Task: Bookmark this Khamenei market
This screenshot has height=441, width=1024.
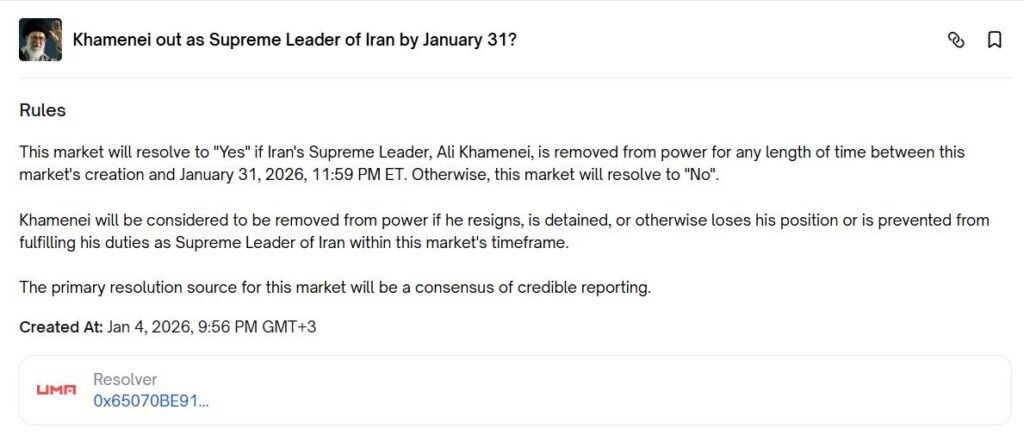Action: [994, 40]
